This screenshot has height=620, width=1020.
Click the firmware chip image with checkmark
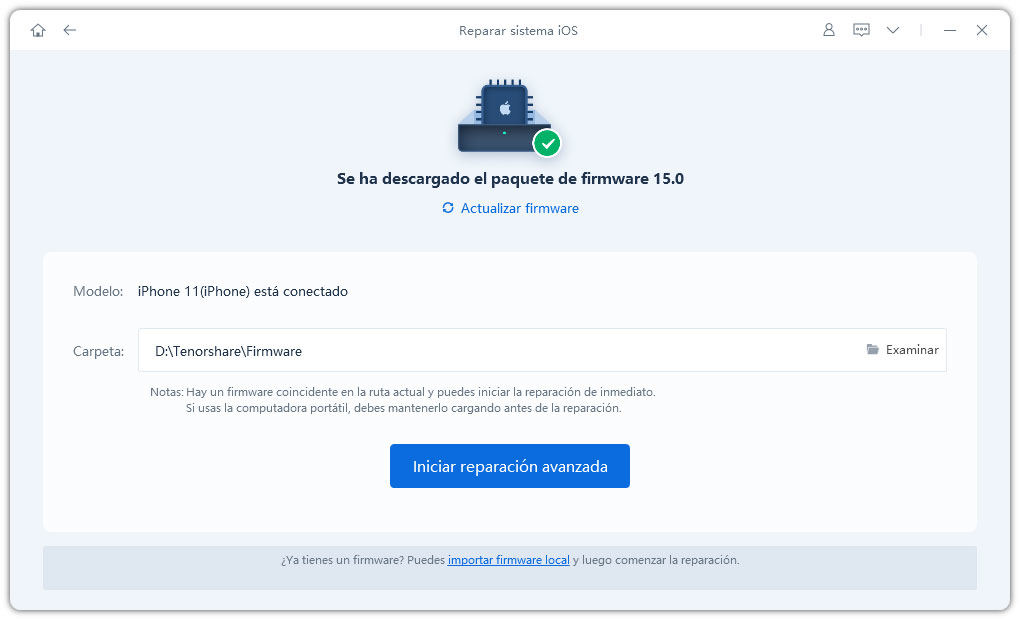pos(508,118)
